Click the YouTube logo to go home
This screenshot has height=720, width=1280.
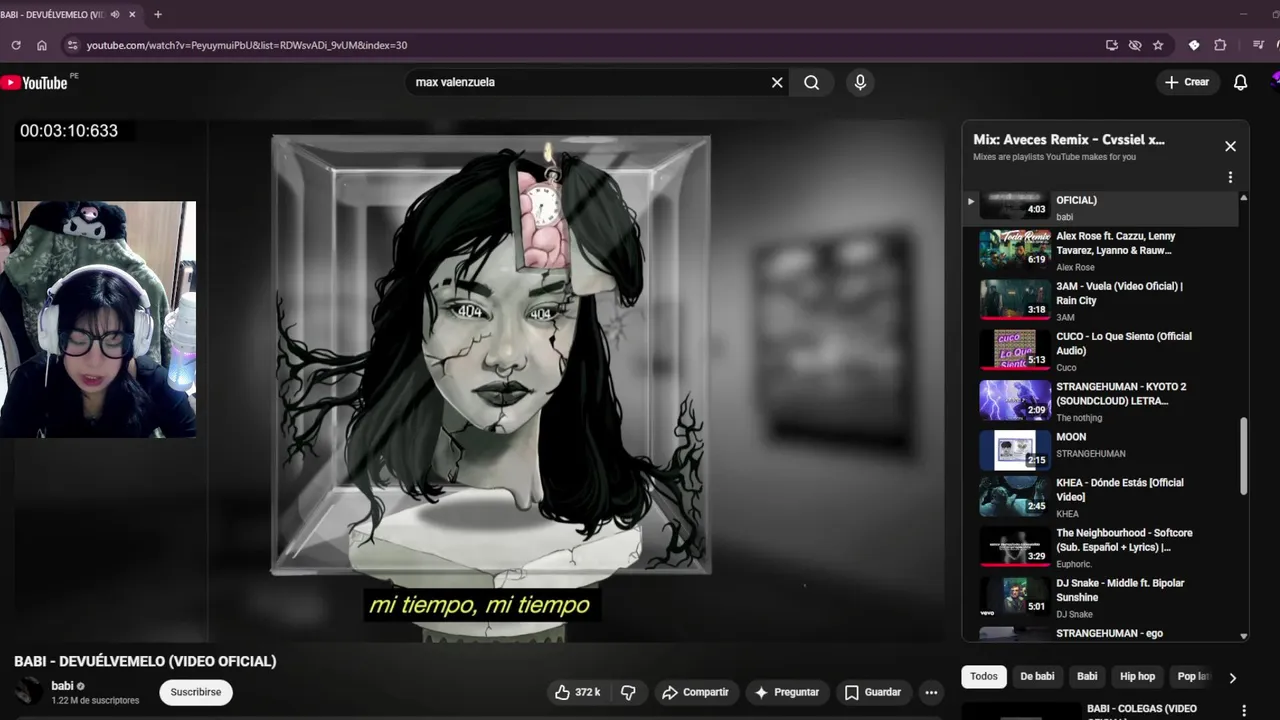point(35,83)
